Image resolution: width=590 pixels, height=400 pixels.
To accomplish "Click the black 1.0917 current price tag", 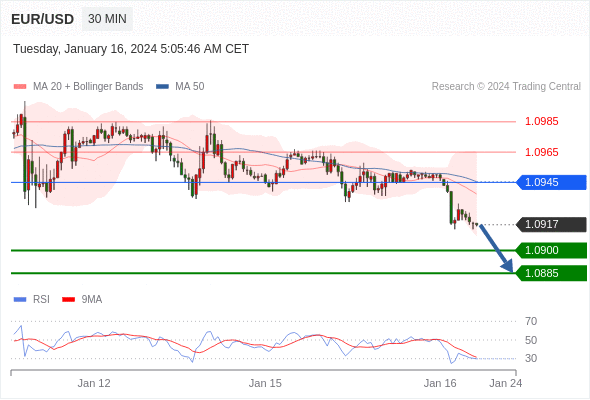I will click(551, 225).
